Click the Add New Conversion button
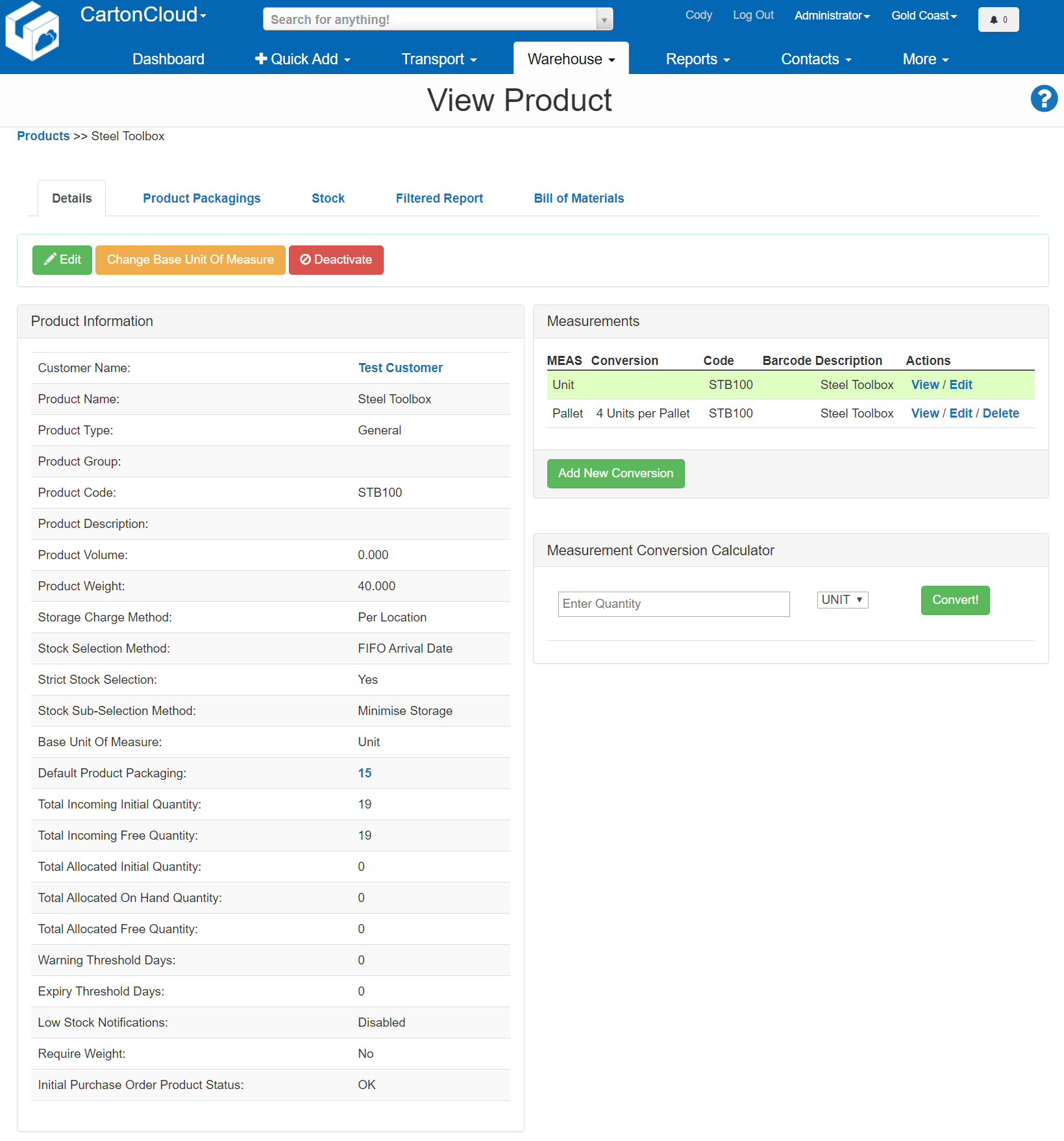Image resolution: width=1064 pixels, height=1141 pixels. tap(615, 473)
